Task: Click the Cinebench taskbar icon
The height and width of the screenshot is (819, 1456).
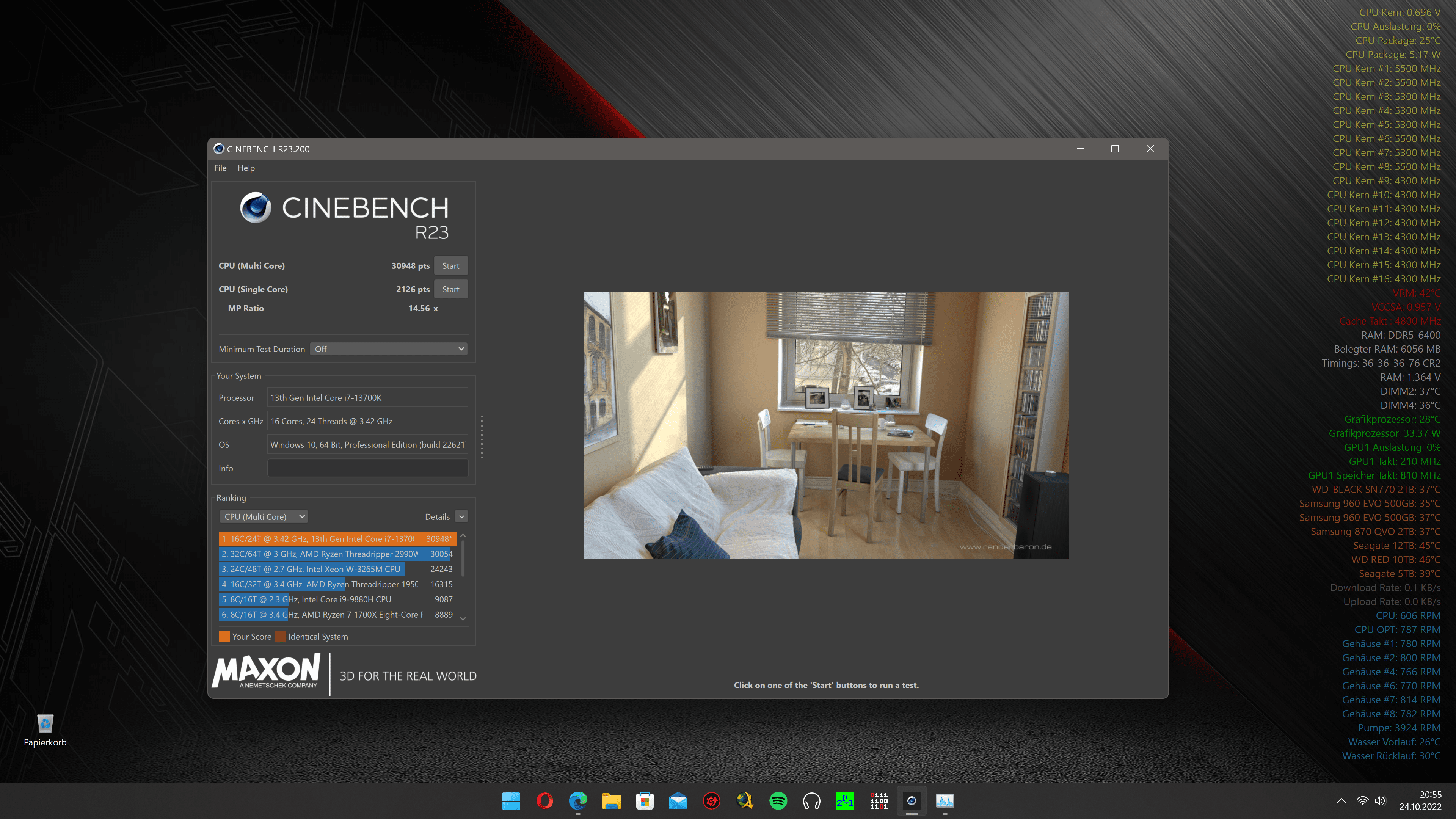Action: click(x=912, y=801)
